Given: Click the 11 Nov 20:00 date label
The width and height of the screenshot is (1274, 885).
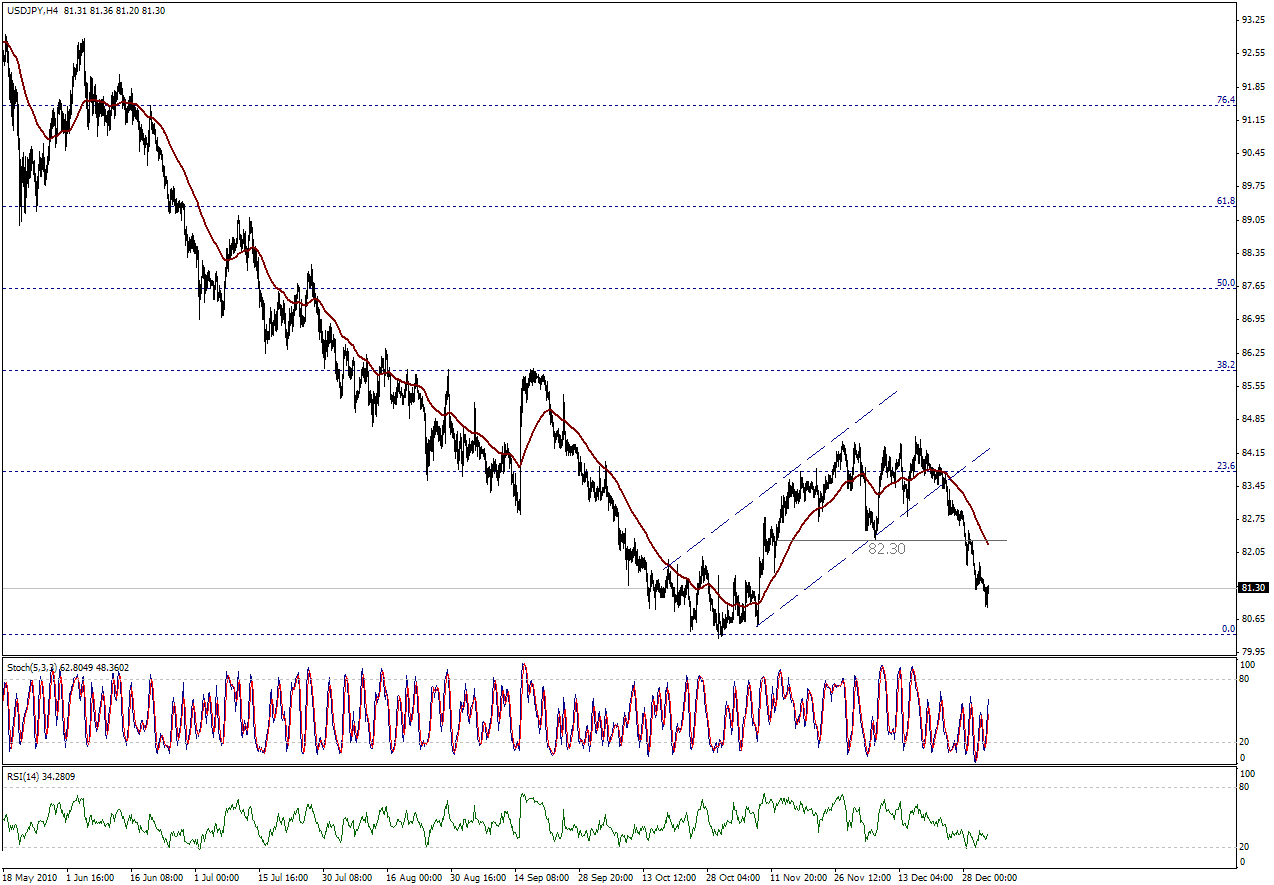Looking at the screenshot, I should click(x=800, y=877).
